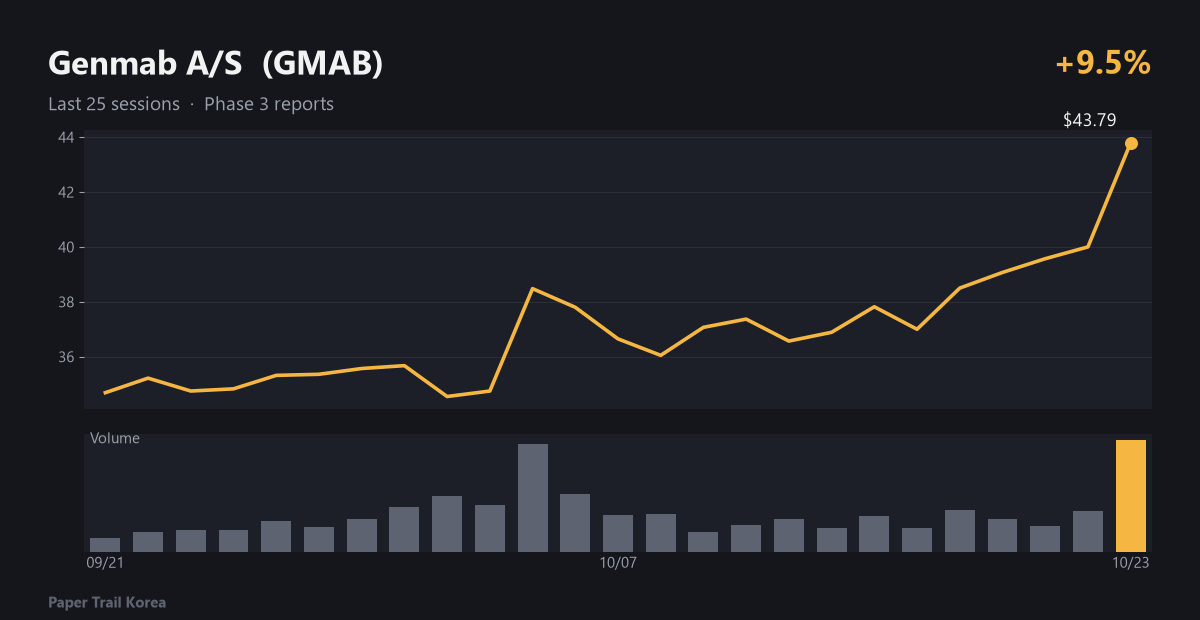Click the first volume bar above 09/21

[105, 545]
